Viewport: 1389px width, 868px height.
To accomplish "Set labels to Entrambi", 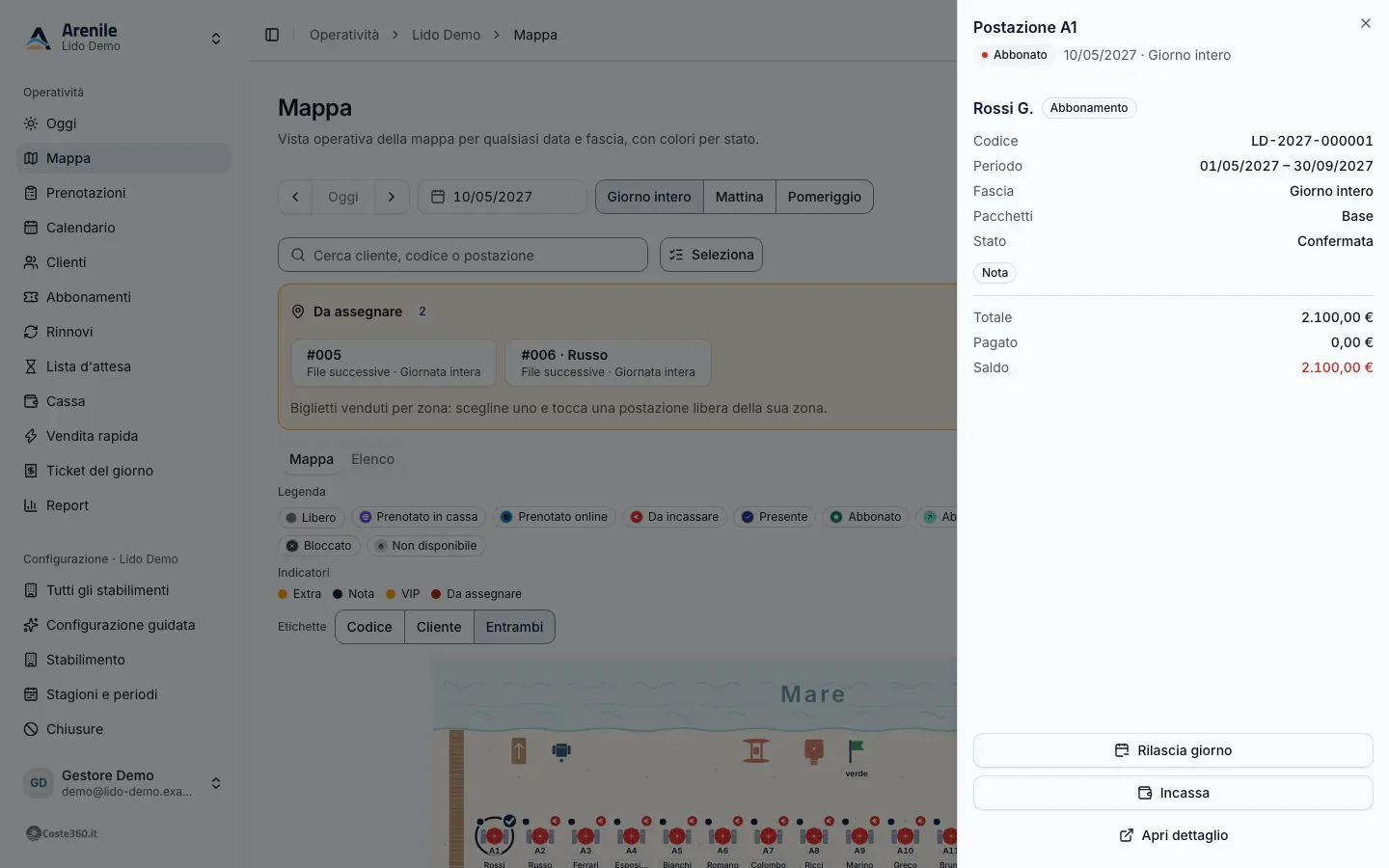I will point(514,627).
